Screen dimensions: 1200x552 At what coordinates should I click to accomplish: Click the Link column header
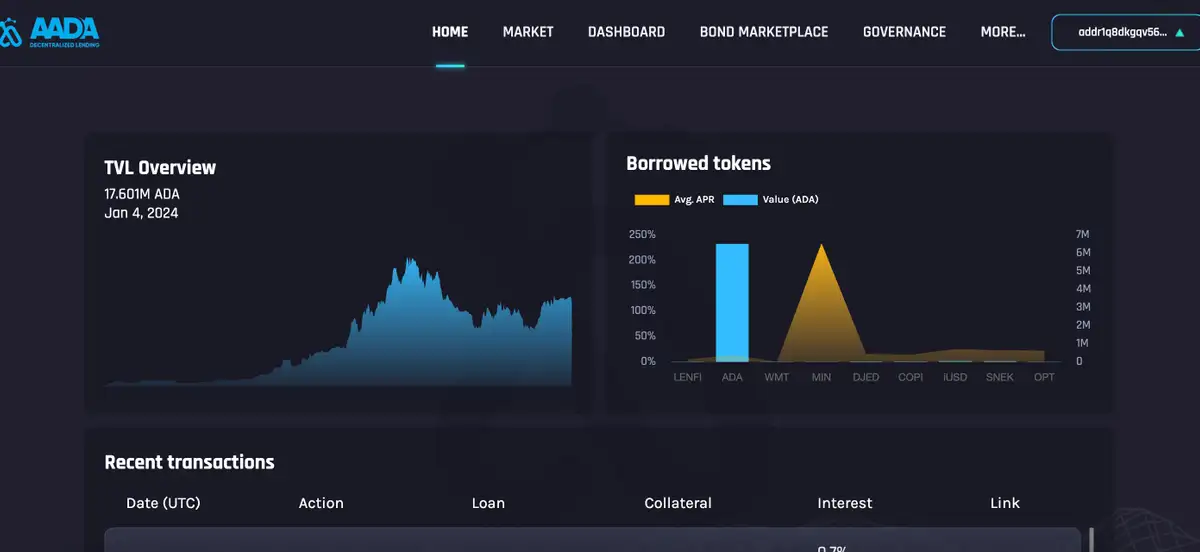pyautogui.click(x=1005, y=503)
